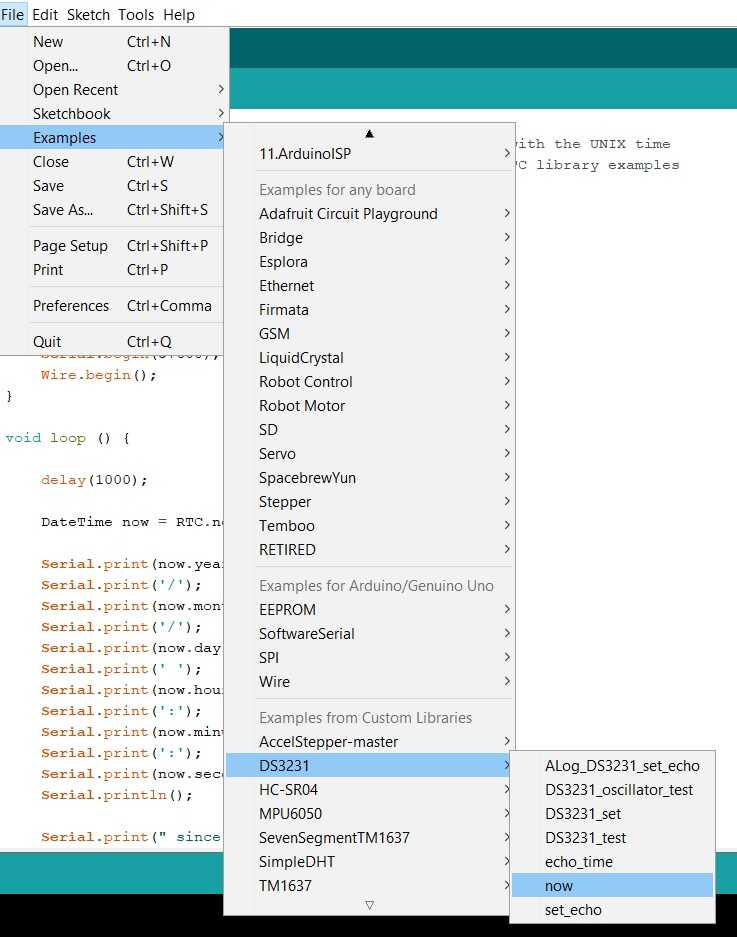This screenshot has width=737, height=937.
Task: Choose ALog_DS3231_set_echo from the DS3231 submenu
Action: click(x=621, y=766)
